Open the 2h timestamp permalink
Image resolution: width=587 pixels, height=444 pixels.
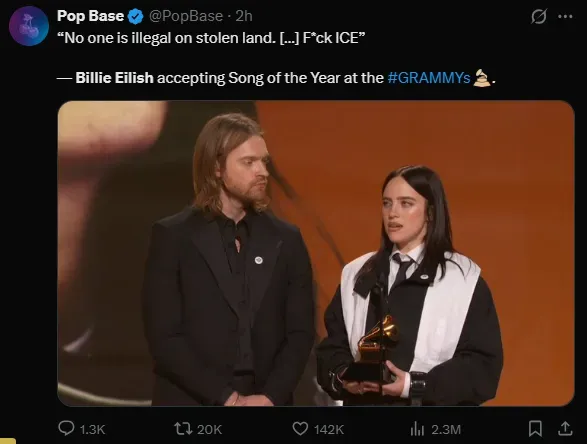pos(244,16)
